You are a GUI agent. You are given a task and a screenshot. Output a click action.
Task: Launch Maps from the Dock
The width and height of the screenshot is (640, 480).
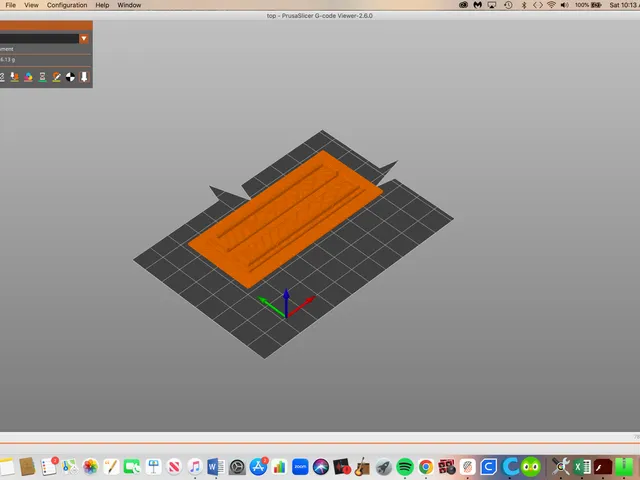pos(70,467)
